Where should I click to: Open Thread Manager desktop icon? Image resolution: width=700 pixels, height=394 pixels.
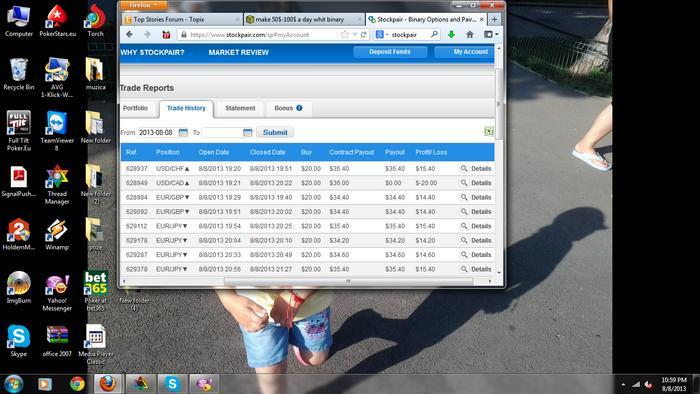click(x=57, y=185)
